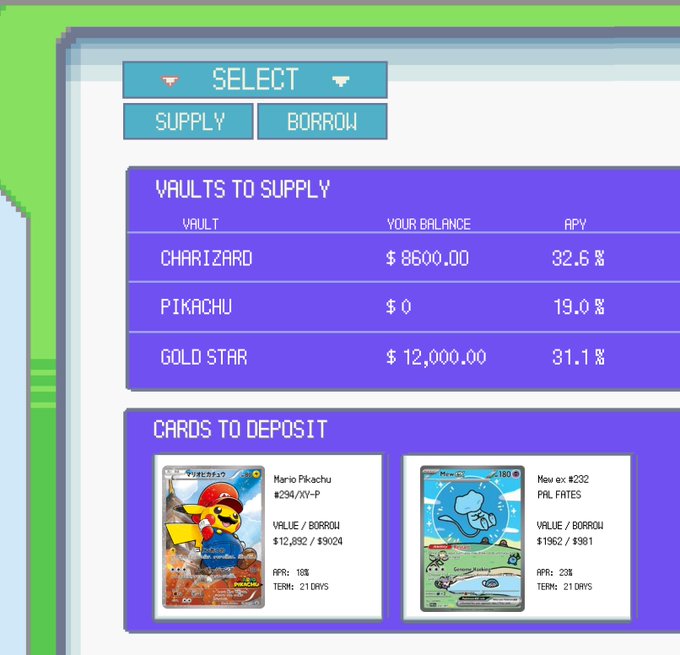This screenshot has height=655, width=680.
Task: Select the PIKACHU vault row
Action: [404, 307]
